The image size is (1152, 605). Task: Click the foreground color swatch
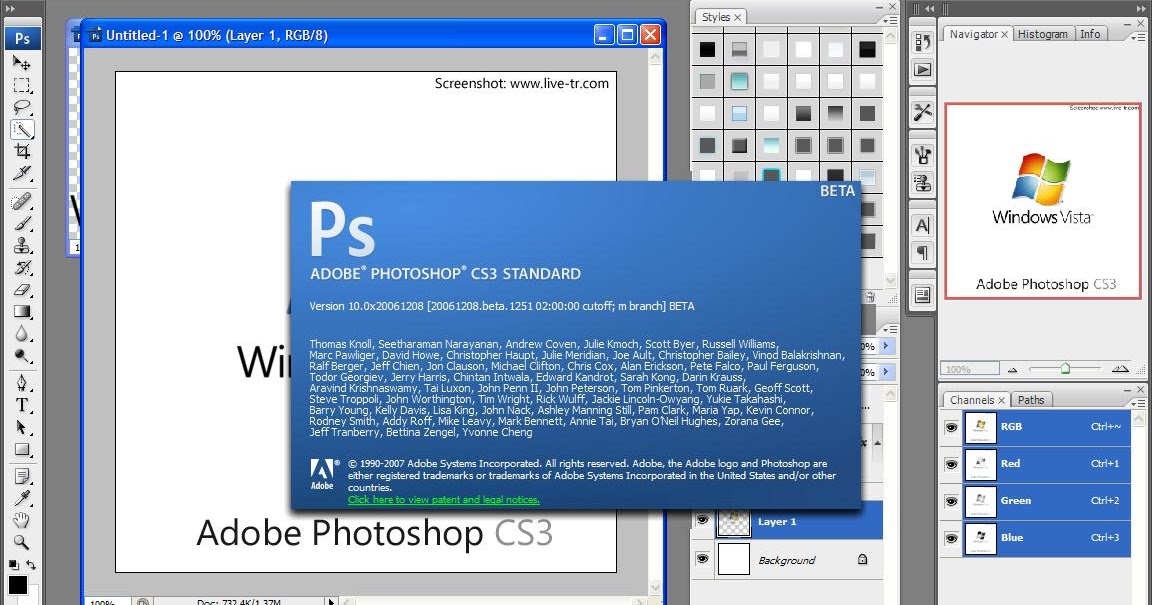click(x=18, y=586)
